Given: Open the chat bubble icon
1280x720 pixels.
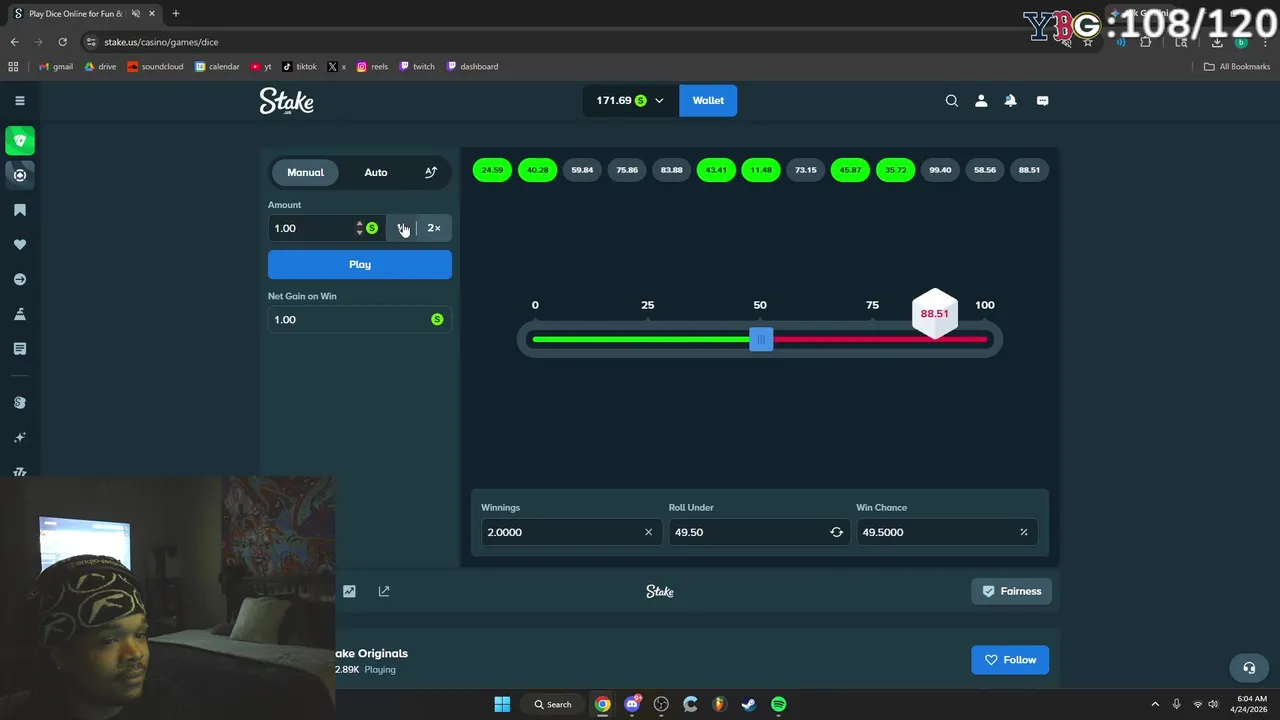Looking at the screenshot, I should (x=1042, y=100).
